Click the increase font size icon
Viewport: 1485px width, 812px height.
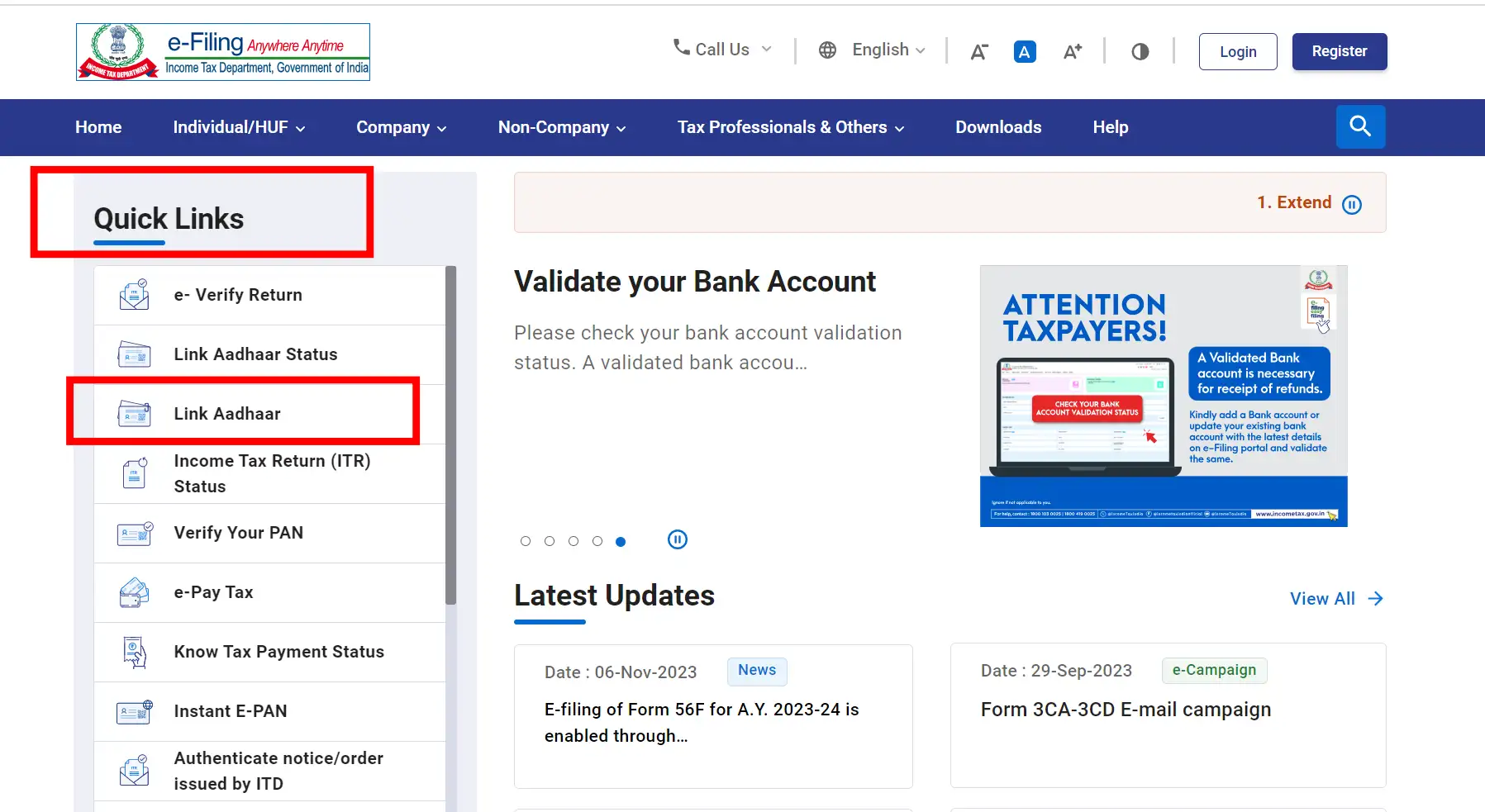pyautogui.click(x=1072, y=52)
